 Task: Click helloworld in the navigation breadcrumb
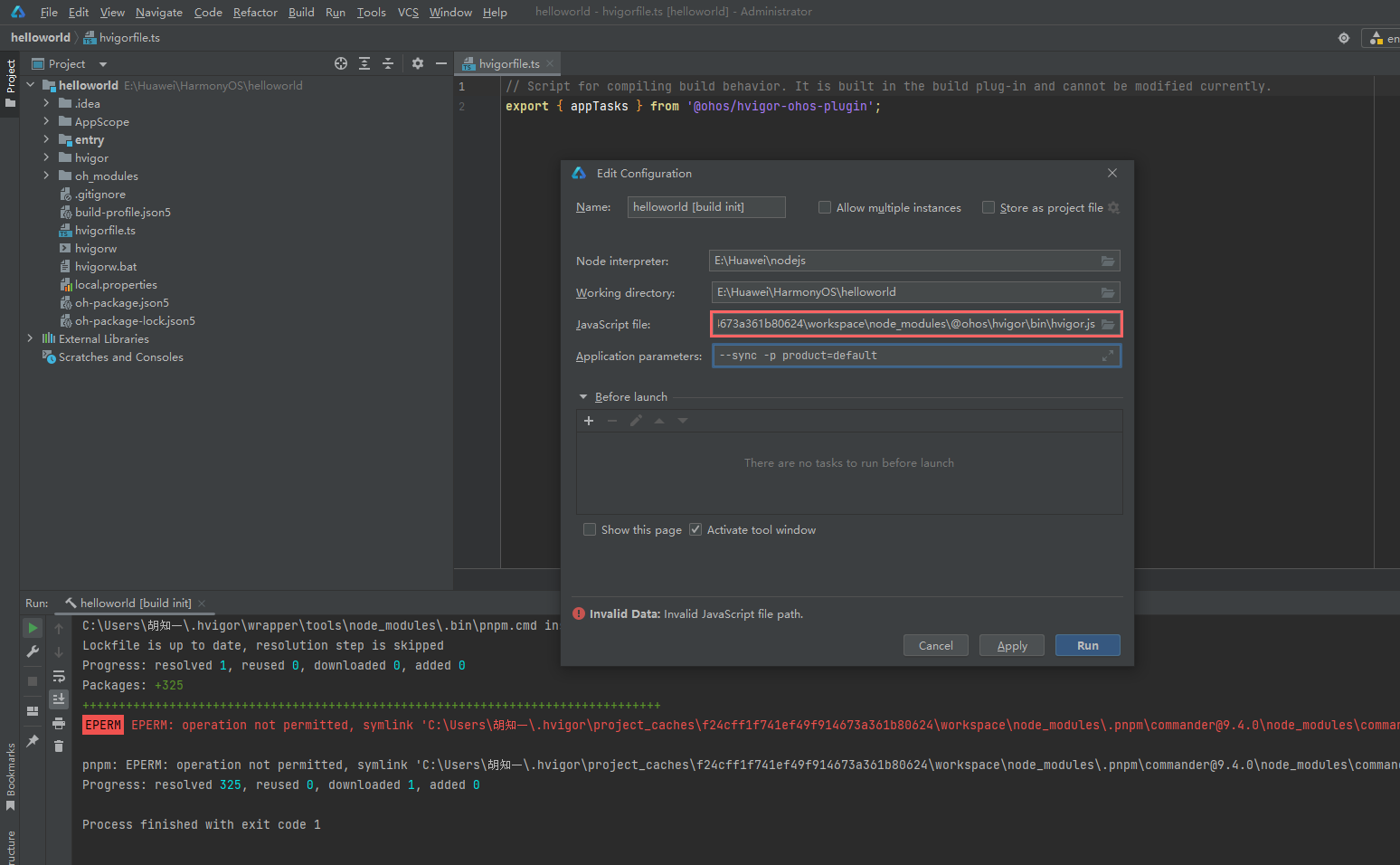[41, 37]
